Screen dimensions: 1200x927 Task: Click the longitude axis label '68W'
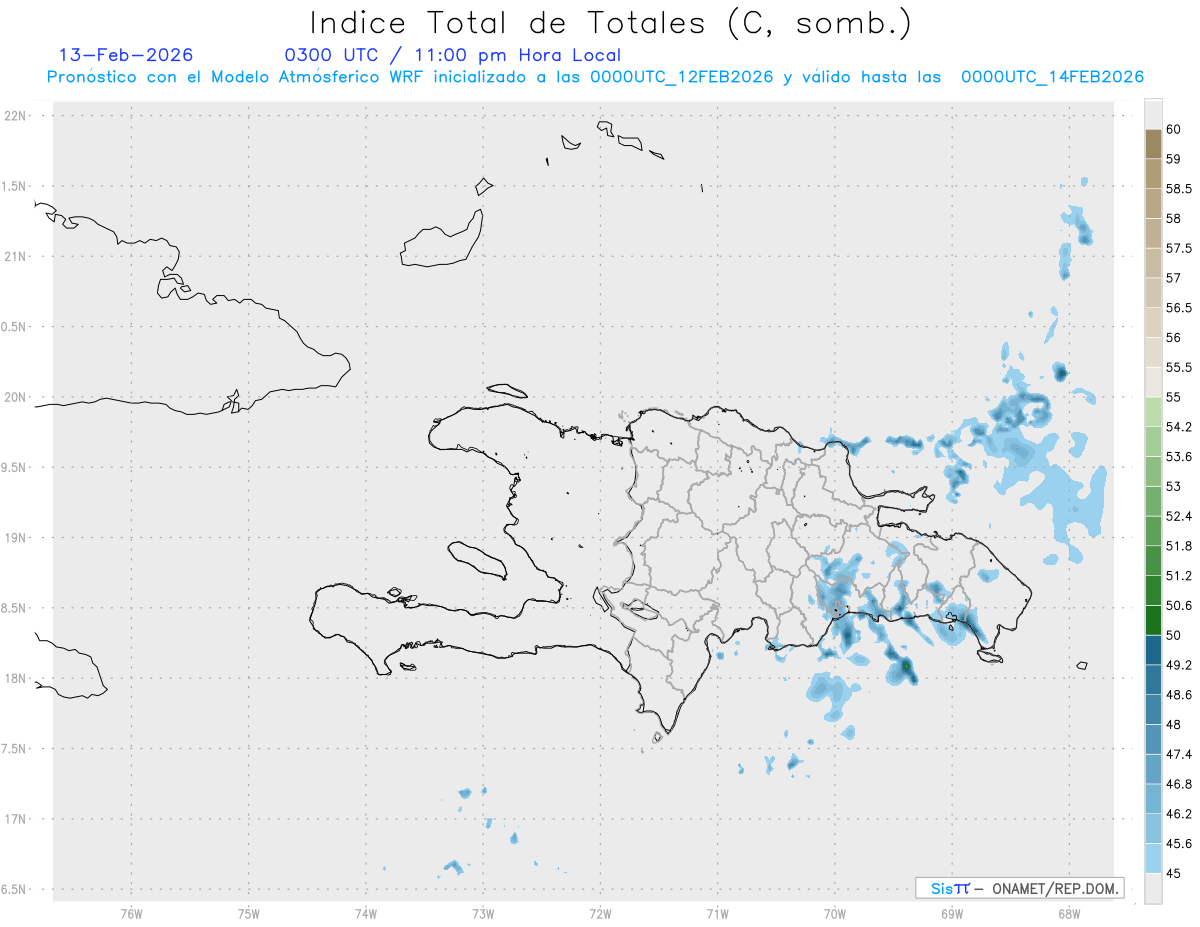coord(1068,914)
